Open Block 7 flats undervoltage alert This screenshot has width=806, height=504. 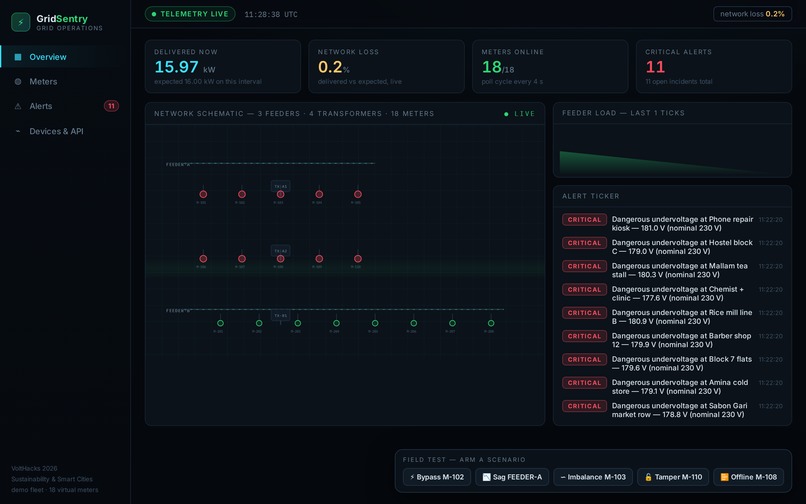coord(672,364)
